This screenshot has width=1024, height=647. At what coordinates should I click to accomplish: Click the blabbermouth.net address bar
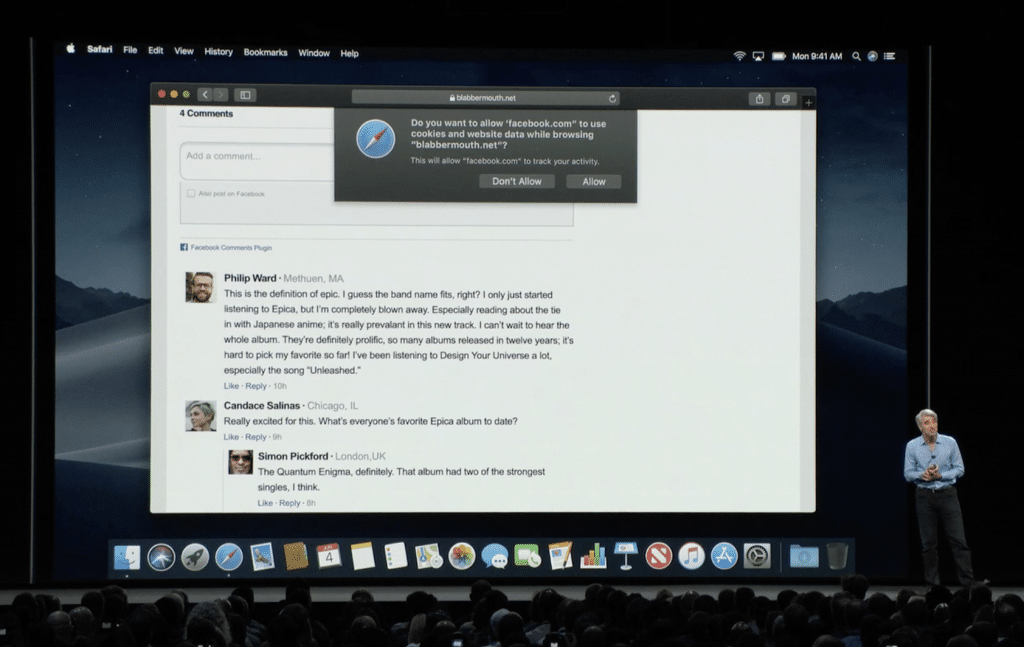pos(485,98)
